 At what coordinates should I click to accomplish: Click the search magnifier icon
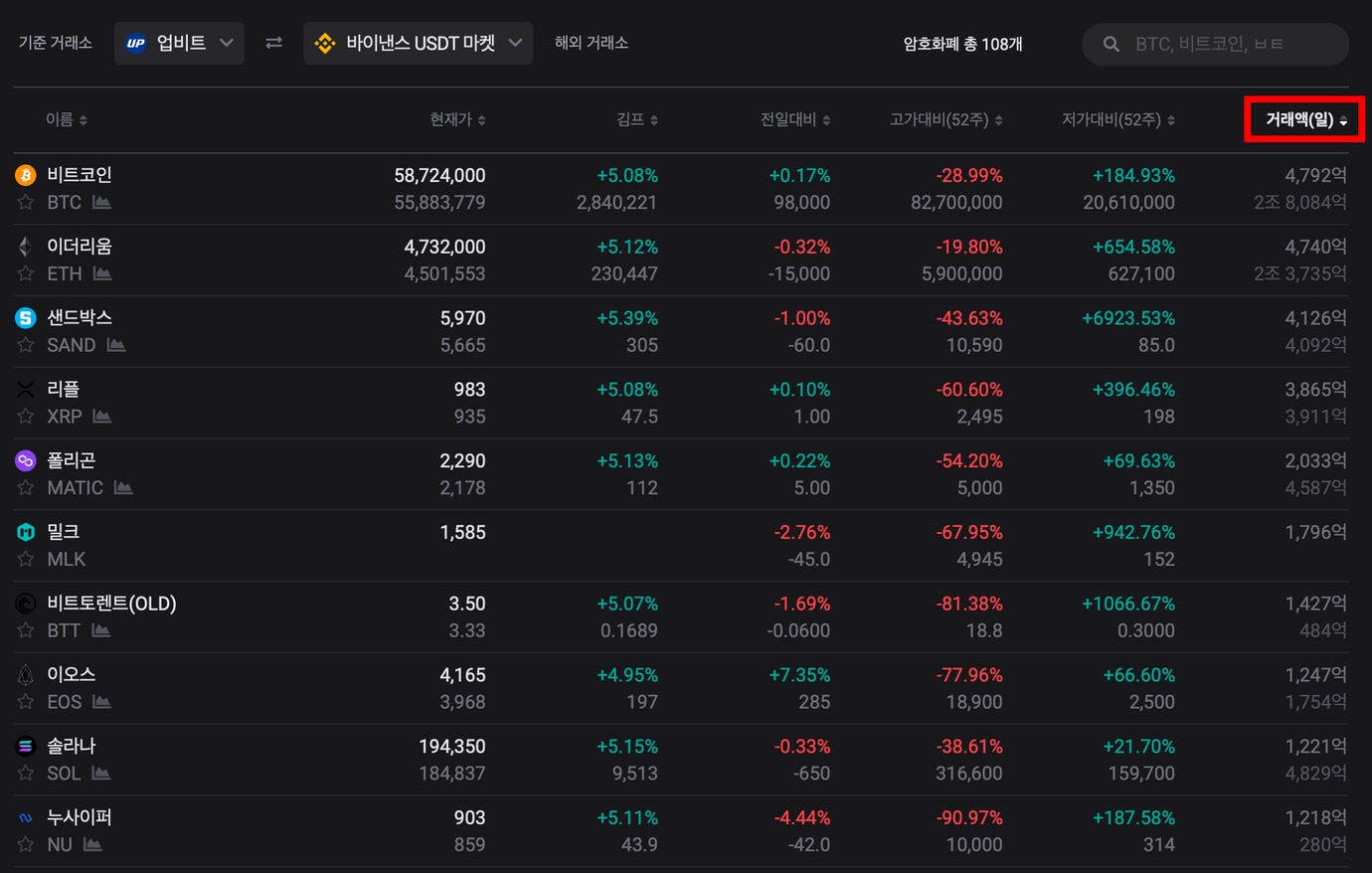tap(1112, 44)
